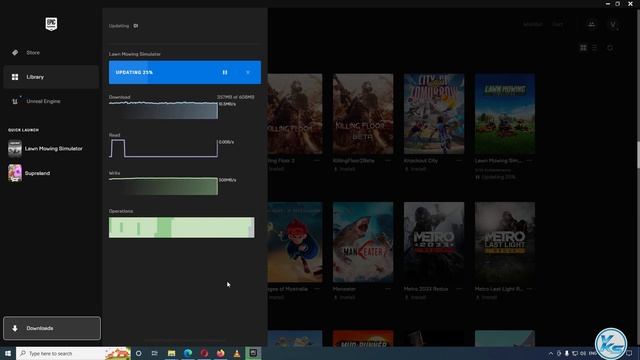Open the library search icon
The width and height of the screenshot is (640, 360).
pyautogui.click(x=610, y=48)
